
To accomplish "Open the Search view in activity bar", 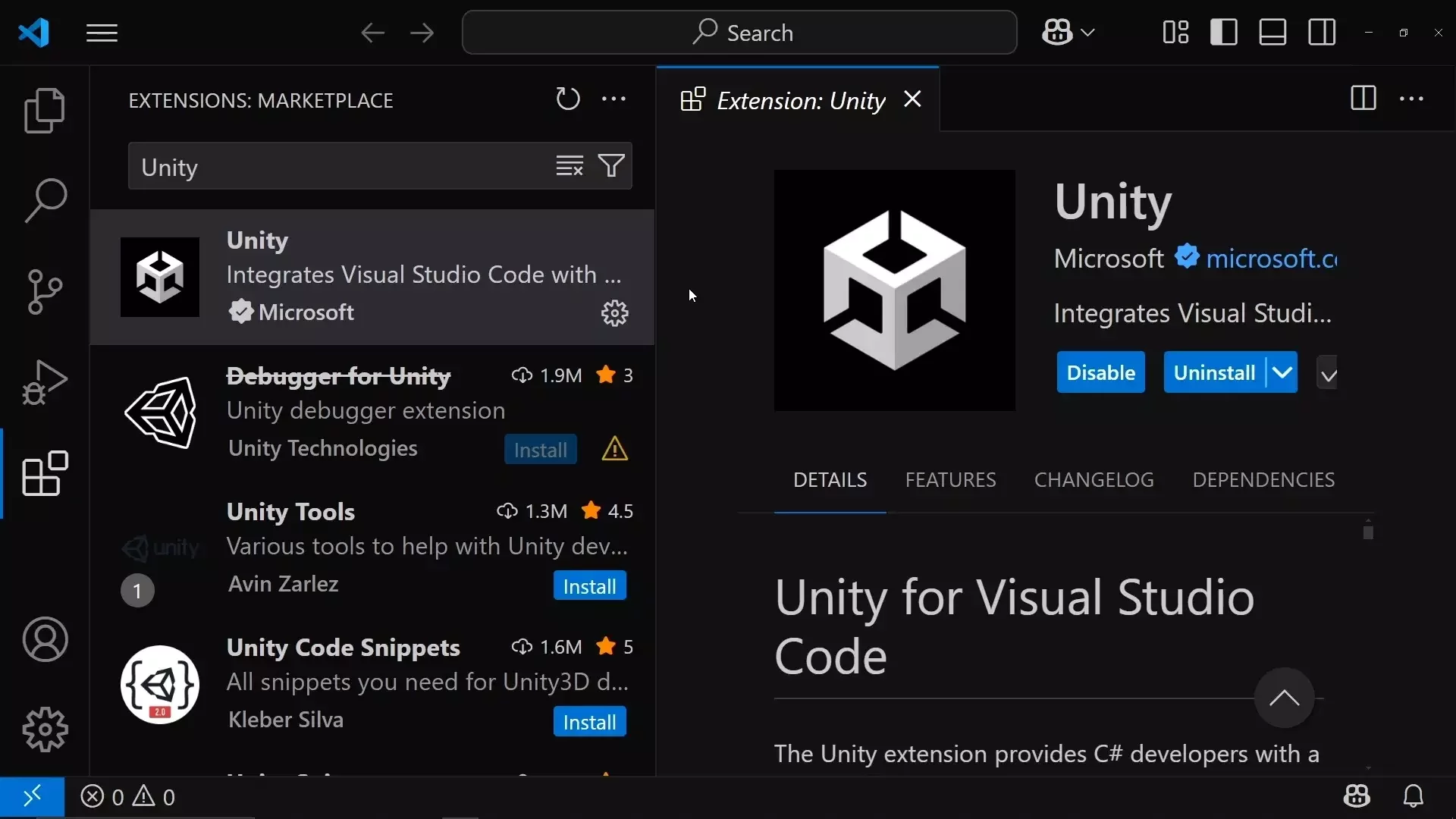I will 45,201.
